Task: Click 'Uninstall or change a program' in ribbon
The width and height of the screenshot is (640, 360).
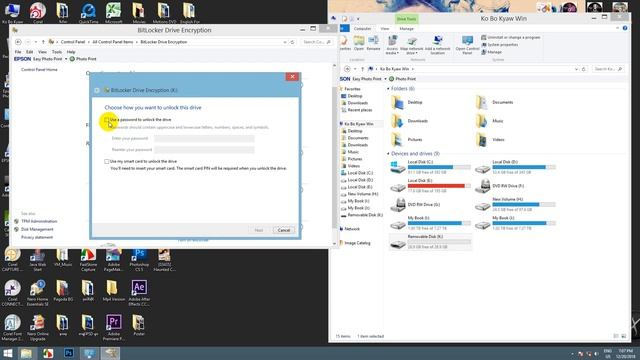Action: pyautogui.click(x=511, y=37)
